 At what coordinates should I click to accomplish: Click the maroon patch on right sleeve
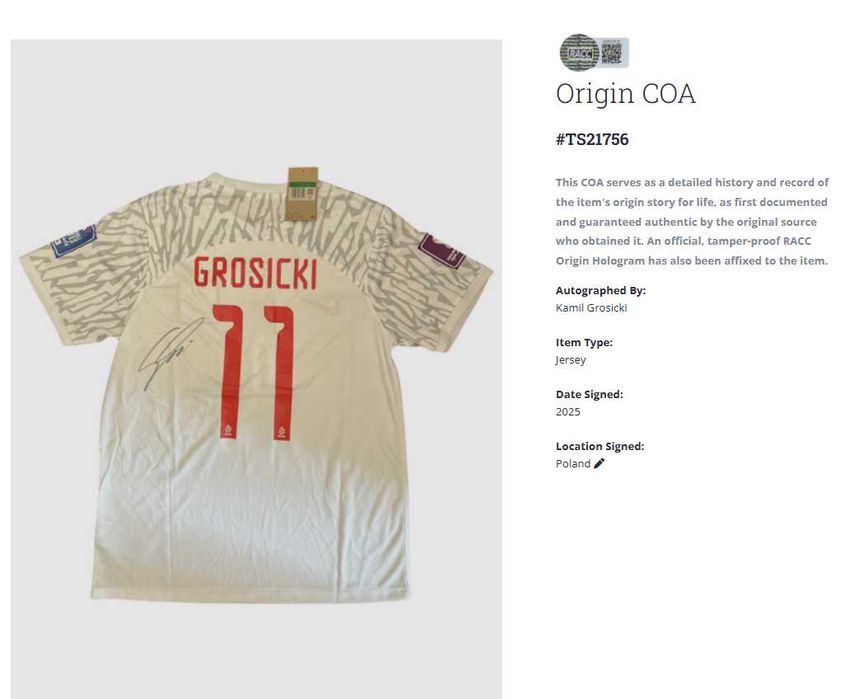(441, 250)
